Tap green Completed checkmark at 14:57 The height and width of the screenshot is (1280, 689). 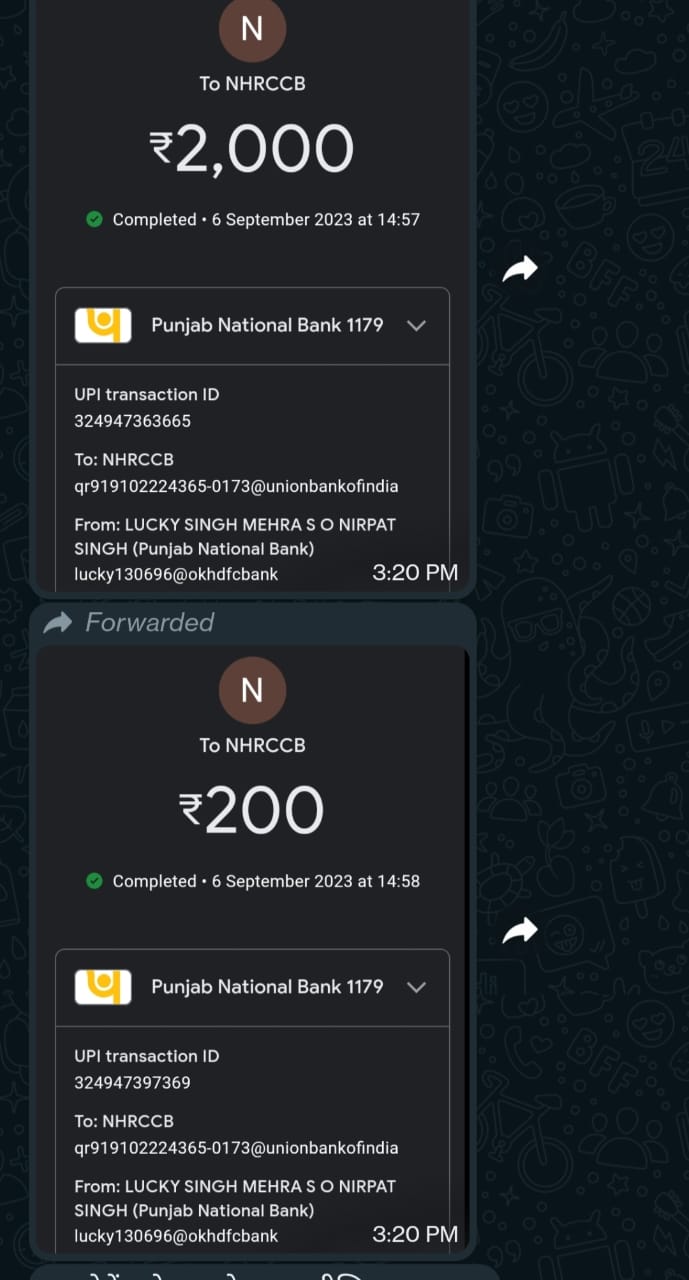(x=94, y=219)
